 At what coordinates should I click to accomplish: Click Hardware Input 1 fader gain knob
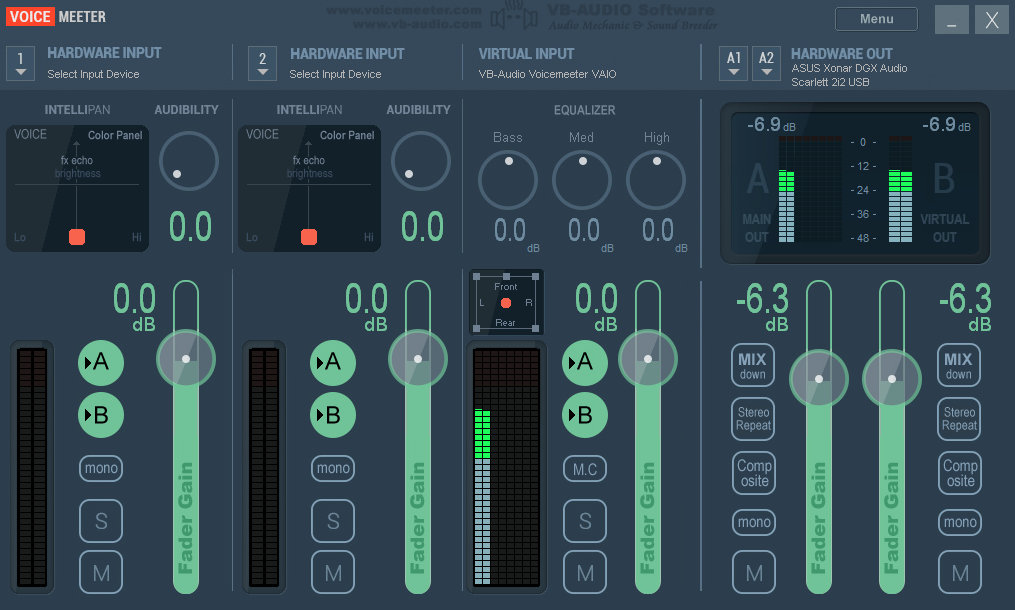(186, 359)
